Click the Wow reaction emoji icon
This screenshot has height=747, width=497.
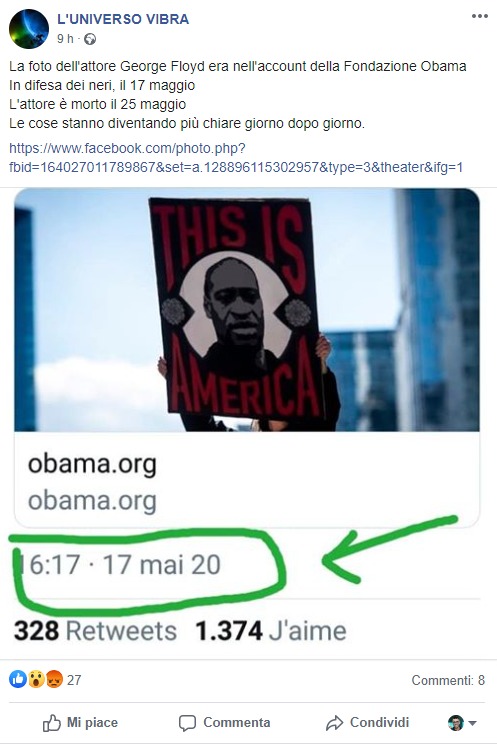coord(36,679)
